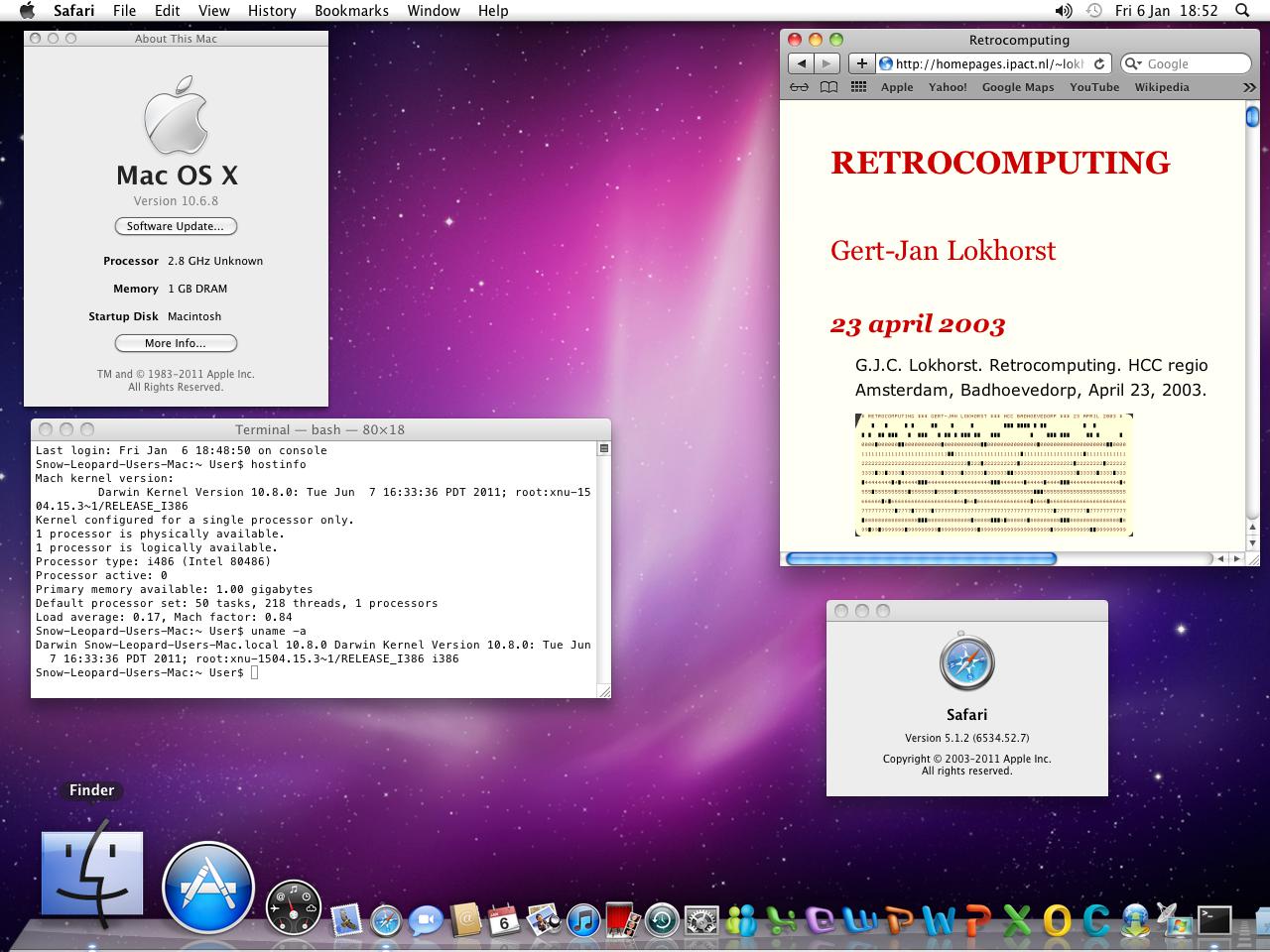Viewport: 1270px width, 952px height.
Task: Show Top Sites grid icon
Action: coord(859,87)
